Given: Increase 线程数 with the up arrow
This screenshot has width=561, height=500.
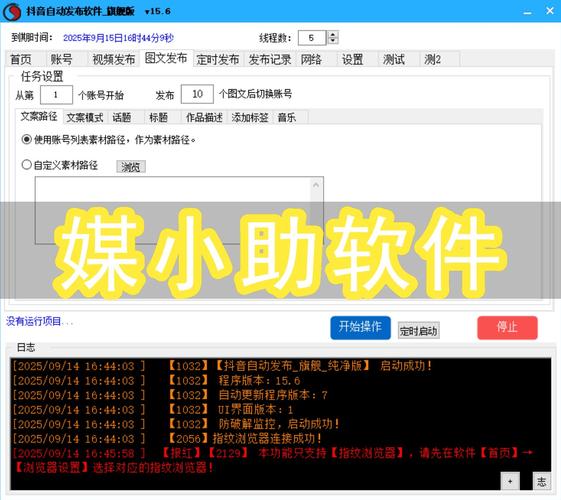Looking at the screenshot, I should pos(333,34).
